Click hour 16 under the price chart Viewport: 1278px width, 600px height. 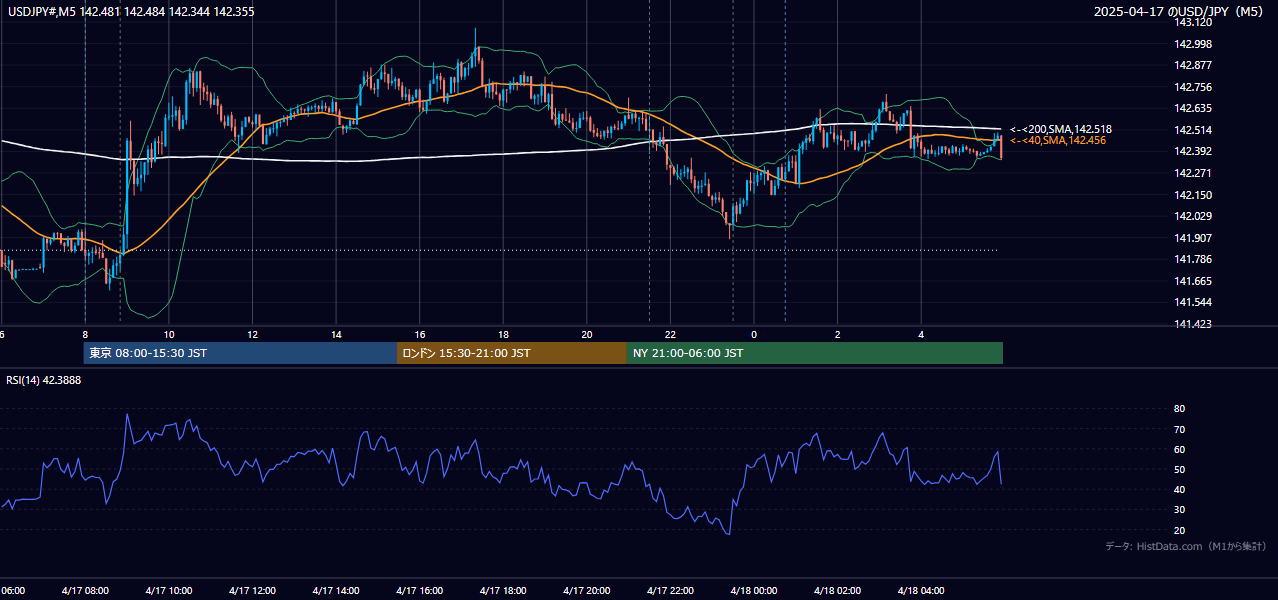(420, 334)
